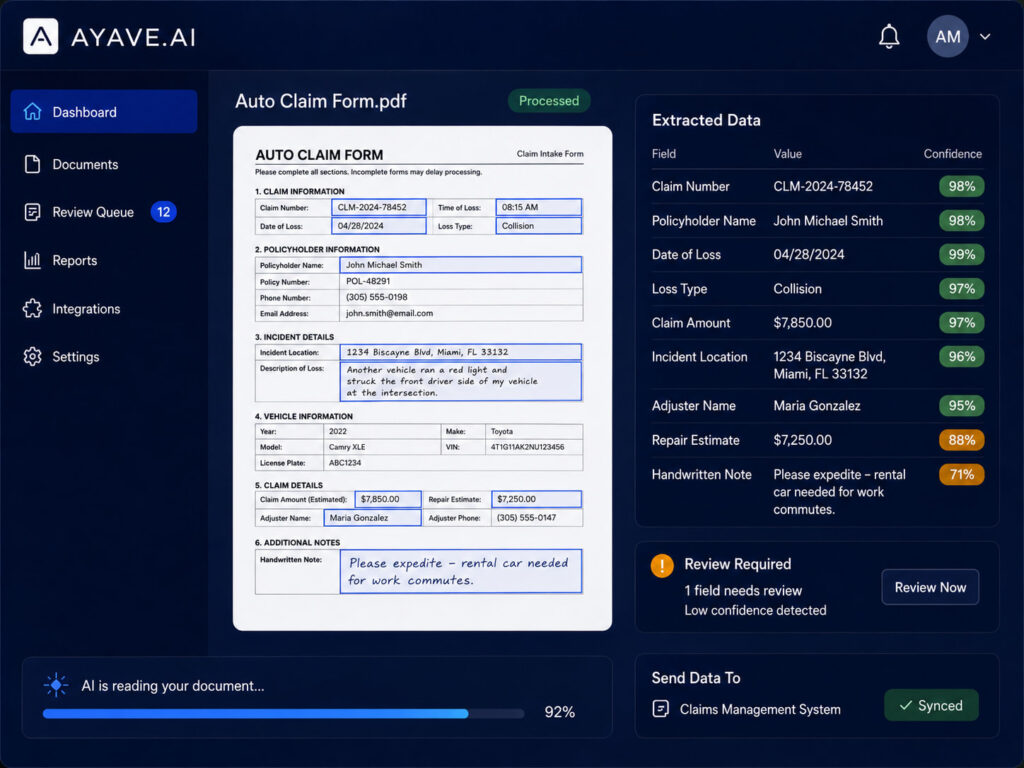Click the 96% confidence badge for Incident Location
Viewport: 1024px width, 768px height.
tap(961, 357)
